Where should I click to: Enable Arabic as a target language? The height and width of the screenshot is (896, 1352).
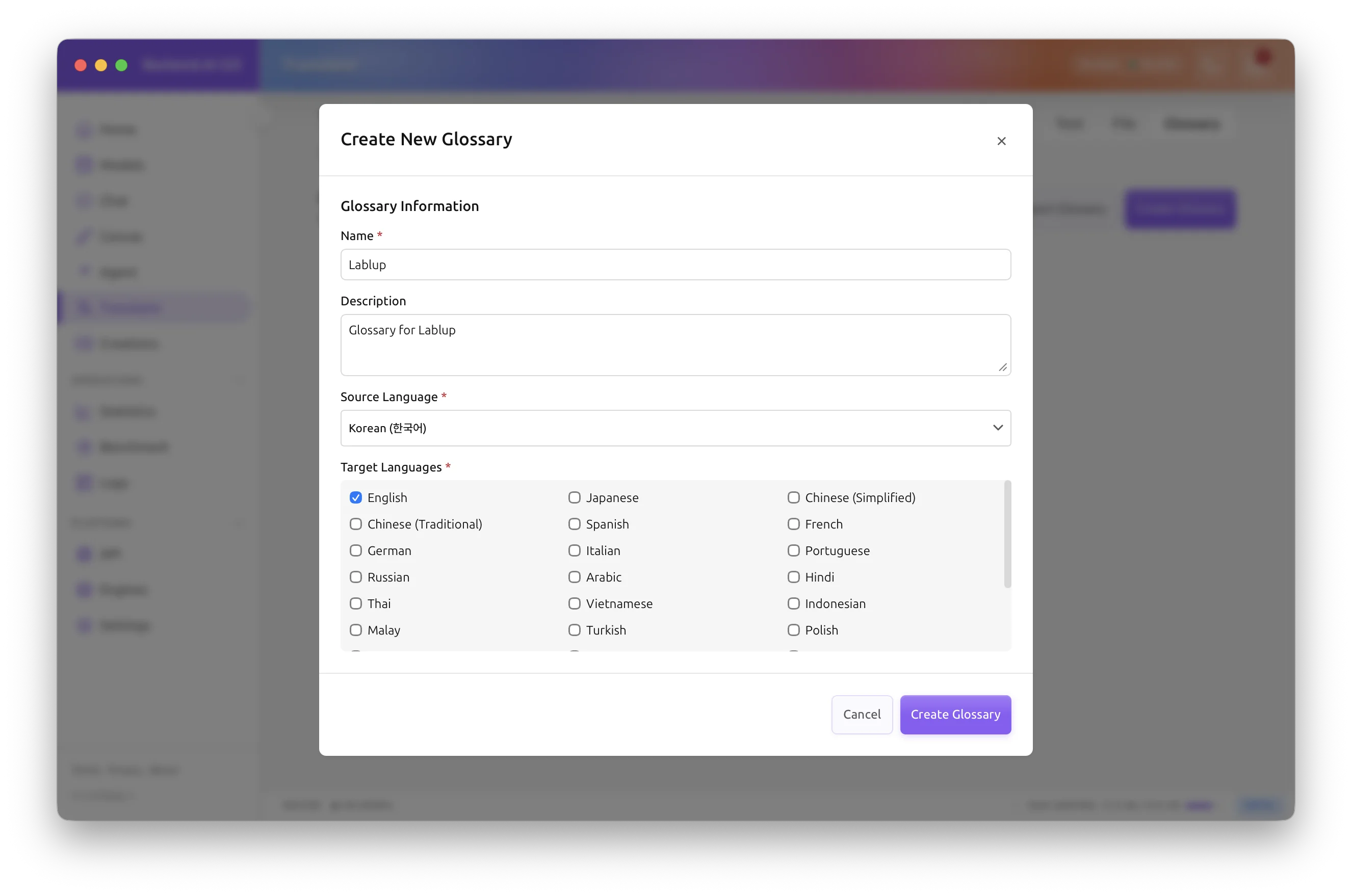pyautogui.click(x=574, y=577)
